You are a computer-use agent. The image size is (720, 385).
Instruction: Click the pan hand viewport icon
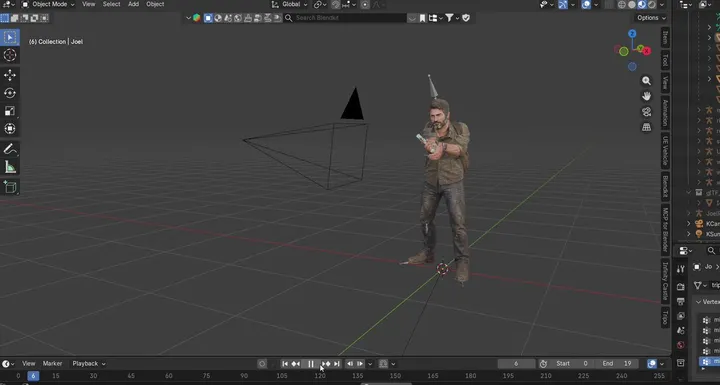point(647,96)
